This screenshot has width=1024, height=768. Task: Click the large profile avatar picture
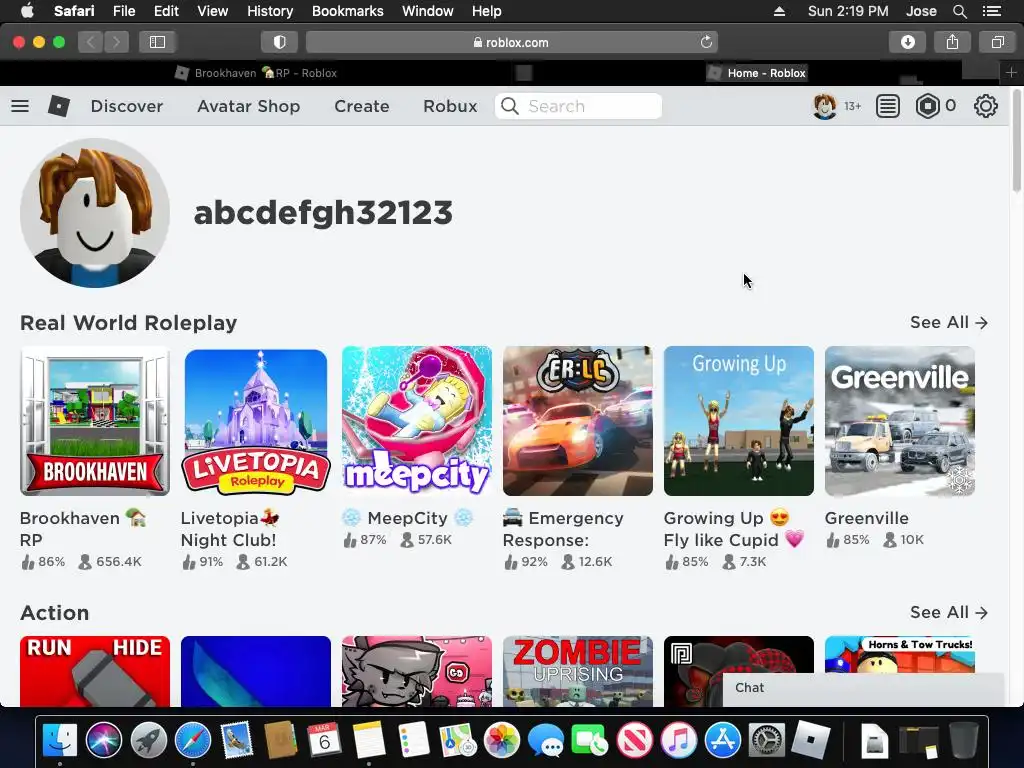tap(95, 213)
